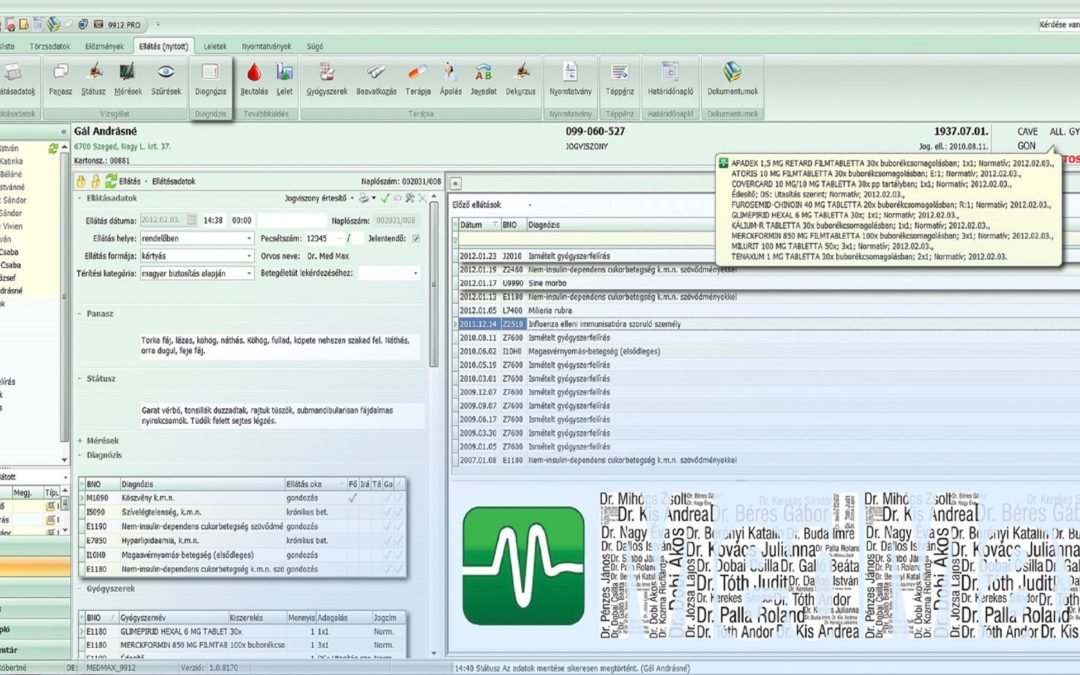Switch to the Leletek tab

tap(215, 46)
